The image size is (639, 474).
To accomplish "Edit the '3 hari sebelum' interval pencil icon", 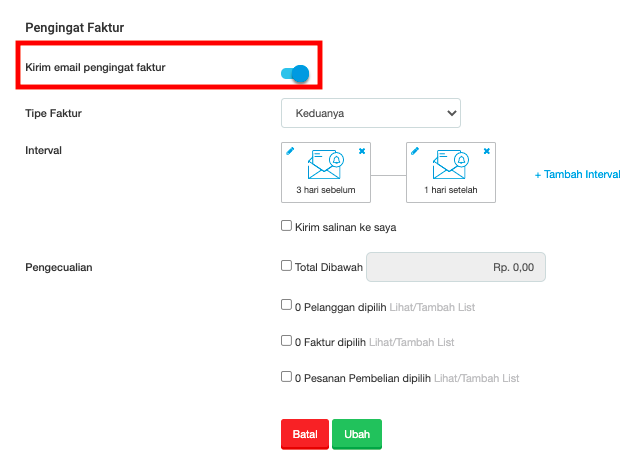I will coord(290,151).
